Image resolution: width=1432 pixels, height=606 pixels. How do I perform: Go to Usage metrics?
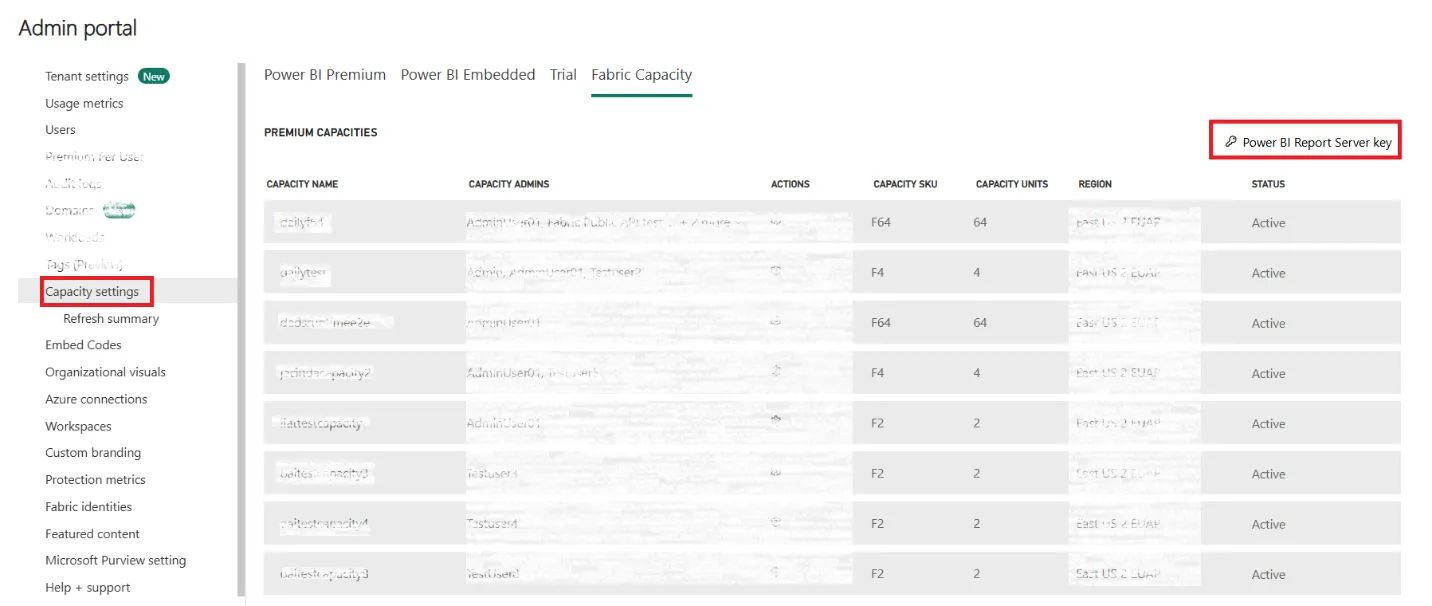[x=84, y=103]
